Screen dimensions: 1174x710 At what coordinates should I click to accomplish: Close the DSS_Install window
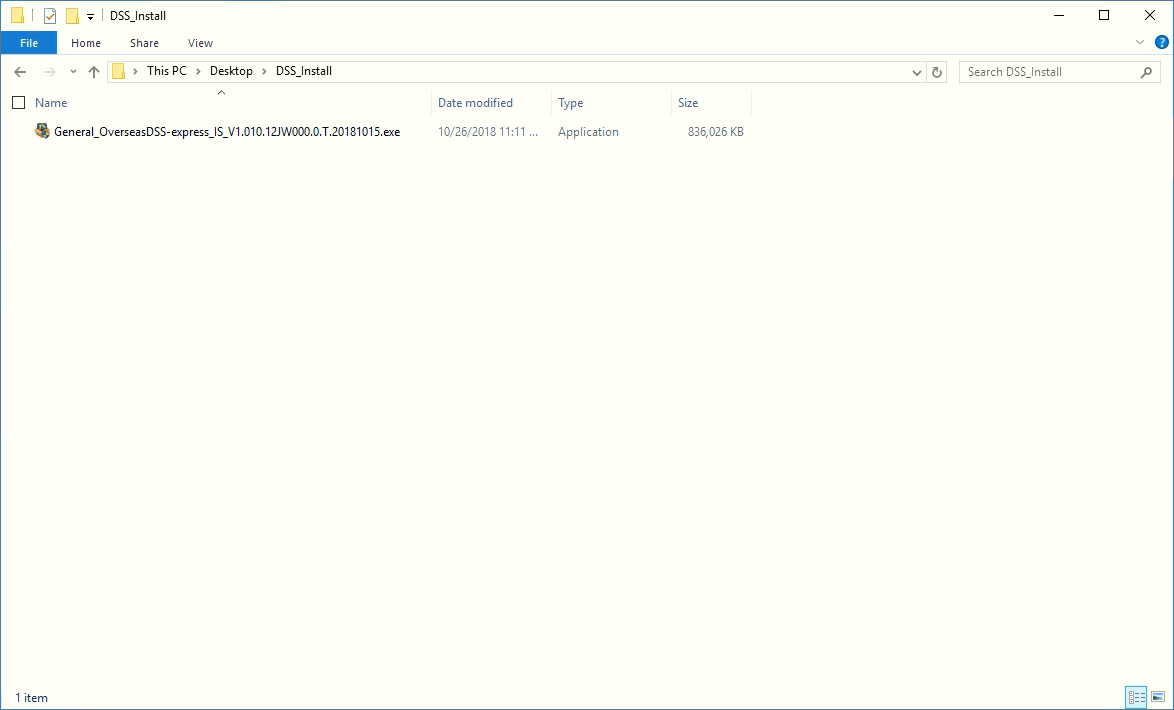click(x=1150, y=16)
